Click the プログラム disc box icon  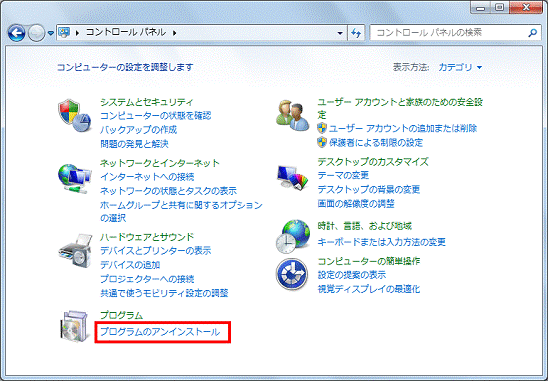[x=74, y=326]
